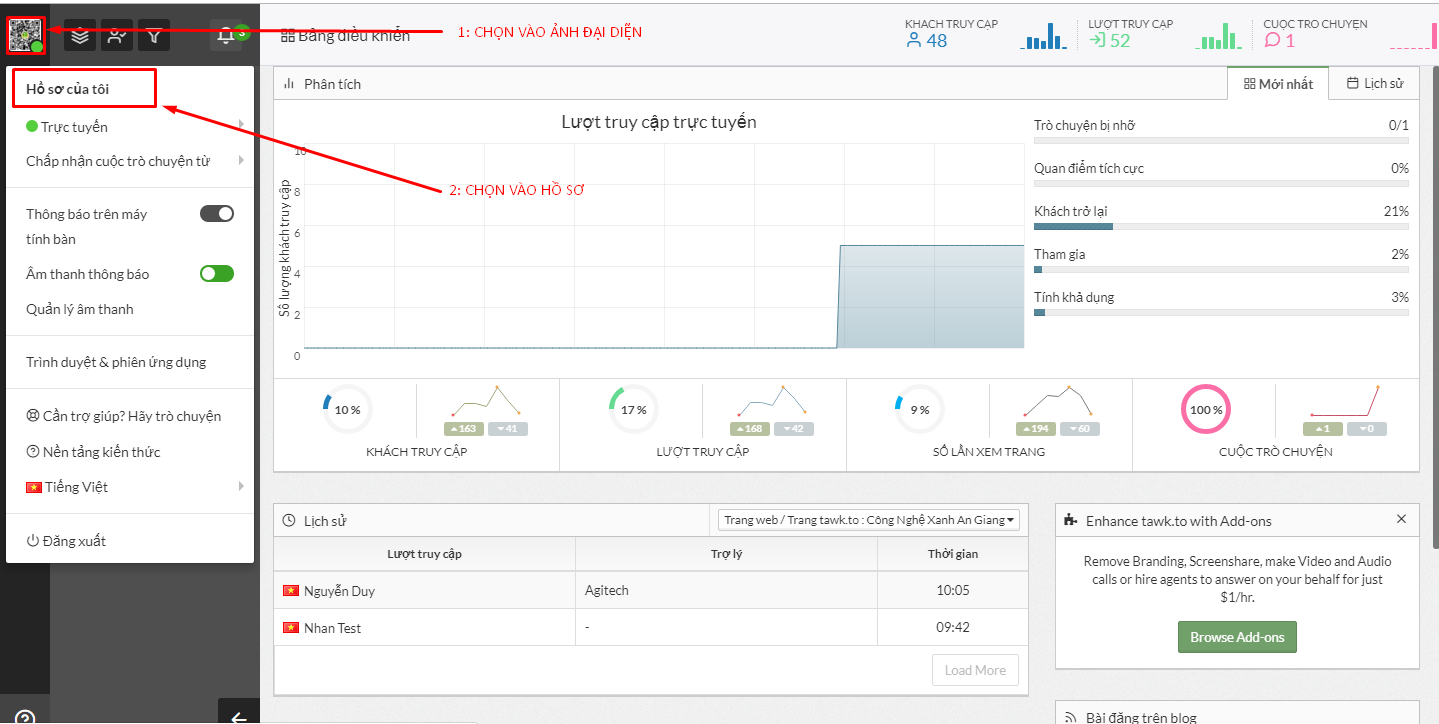Click the Browse Add-ons button
The width and height of the screenshot is (1439, 724).
point(1237,637)
